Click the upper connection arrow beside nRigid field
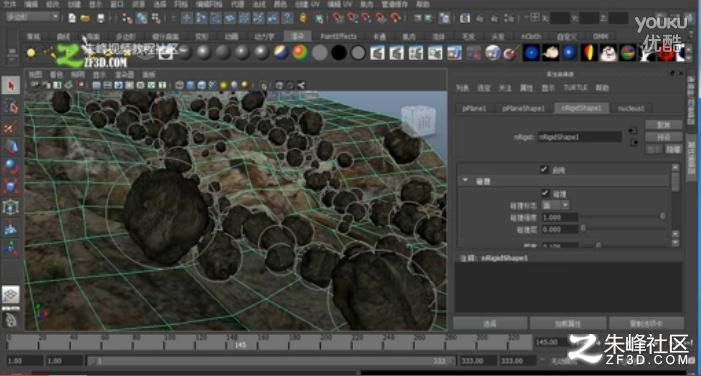Image resolution: width=701 pixels, height=376 pixels. point(633,131)
